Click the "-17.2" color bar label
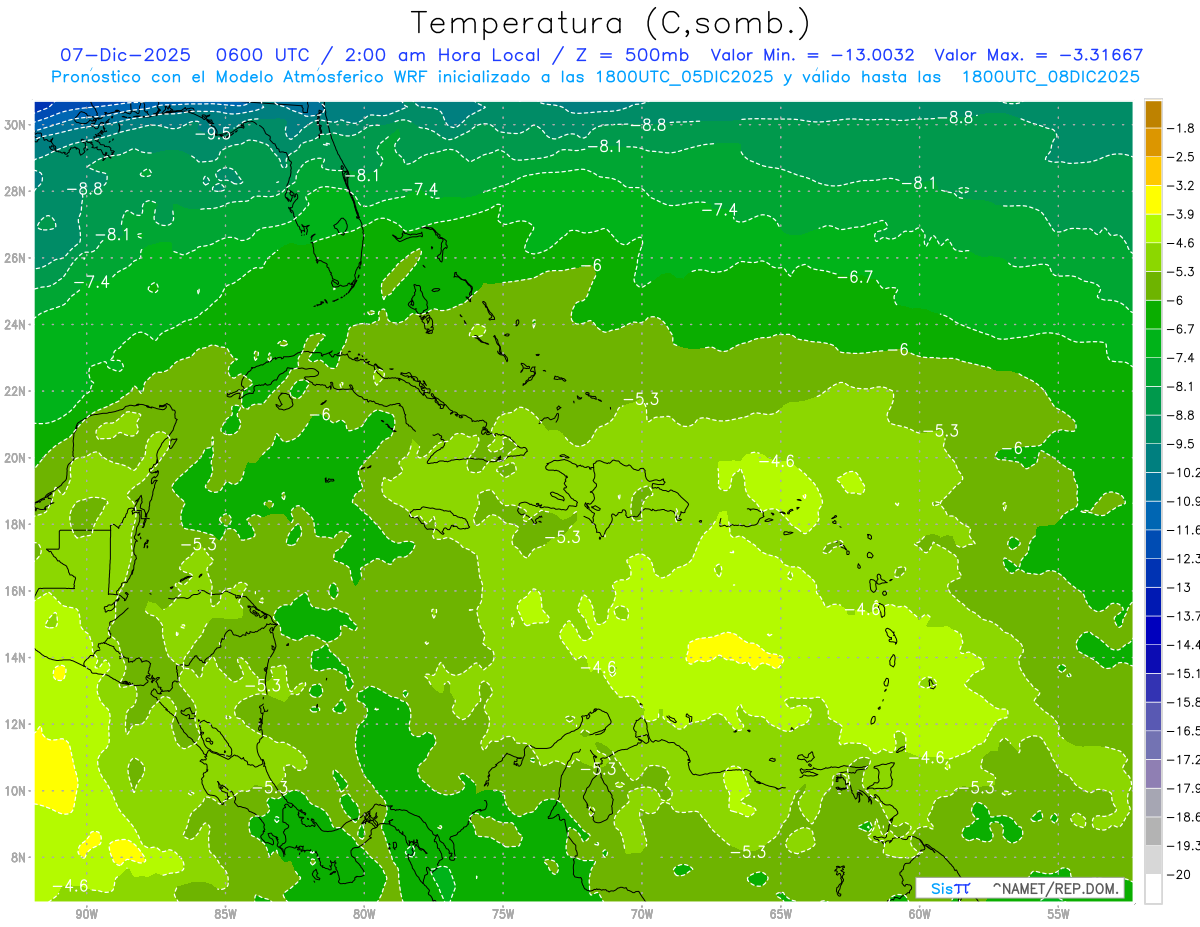 1184,759
